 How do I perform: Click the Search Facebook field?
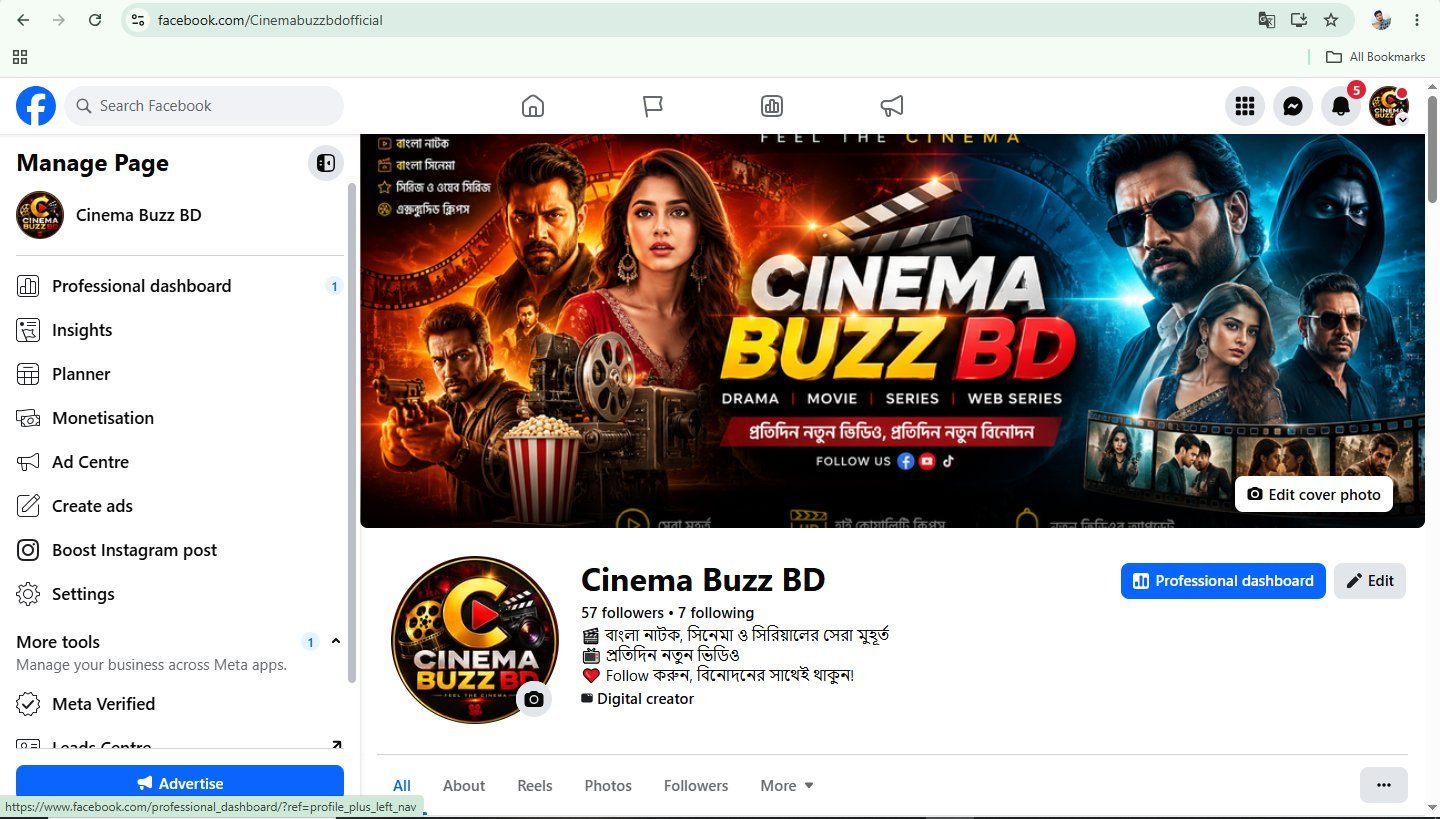pyautogui.click(x=204, y=106)
